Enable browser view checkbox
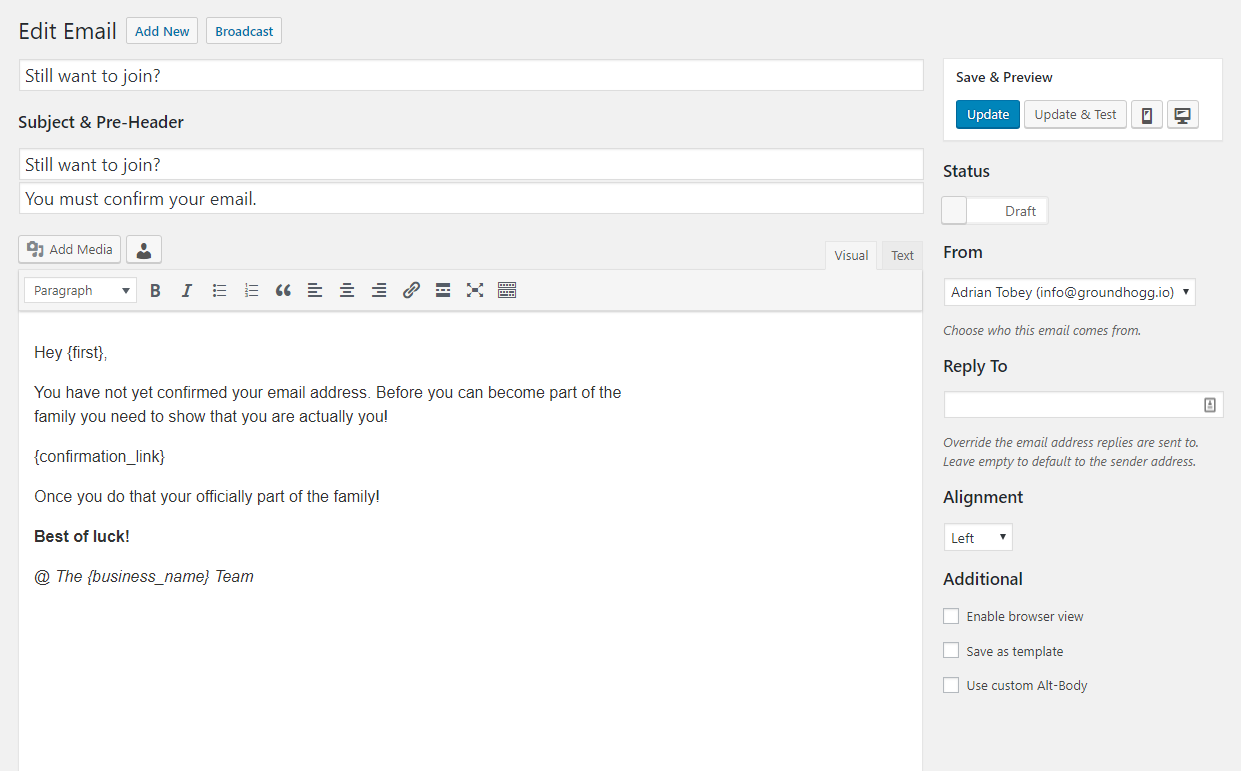The width and height of the screenshot is (1241, 771). point(951,617)
